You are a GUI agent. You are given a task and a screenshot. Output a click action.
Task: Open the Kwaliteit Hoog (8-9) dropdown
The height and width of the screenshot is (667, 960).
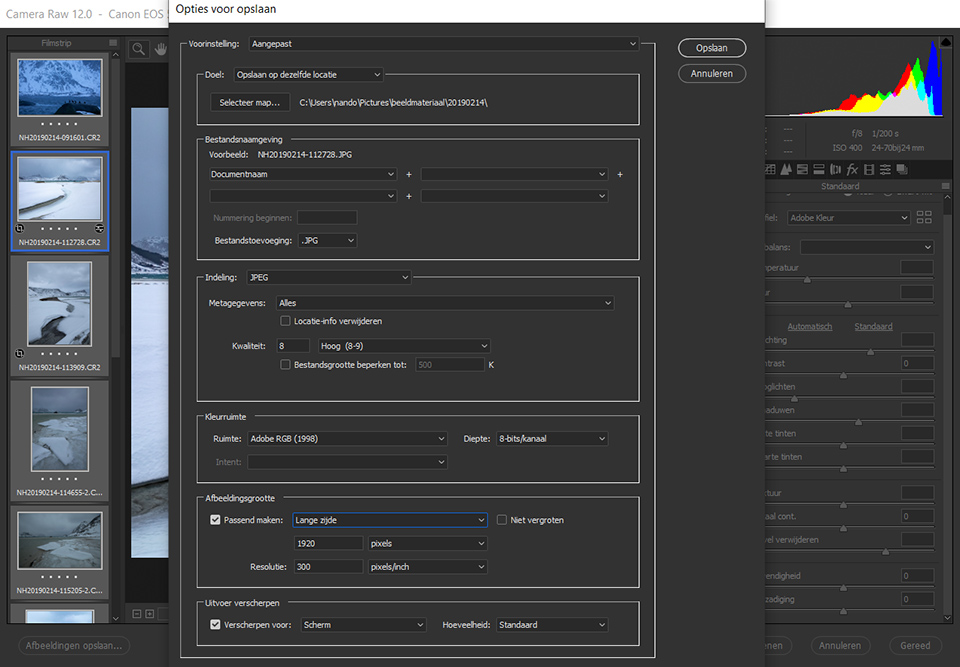pos(404,346)
